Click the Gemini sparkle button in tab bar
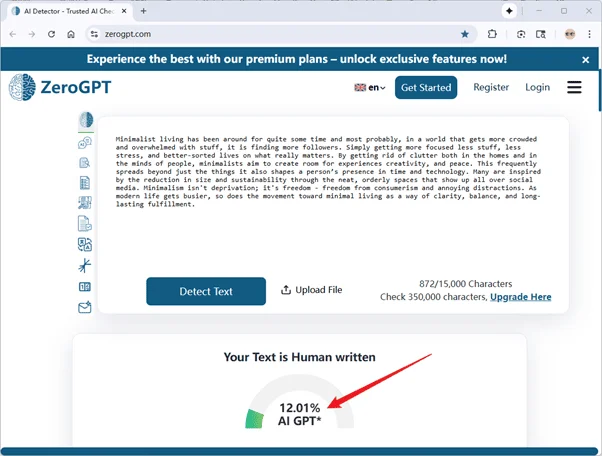Image resolution: width=602 pixels, height=456 pixels. [x=509, y=11]
